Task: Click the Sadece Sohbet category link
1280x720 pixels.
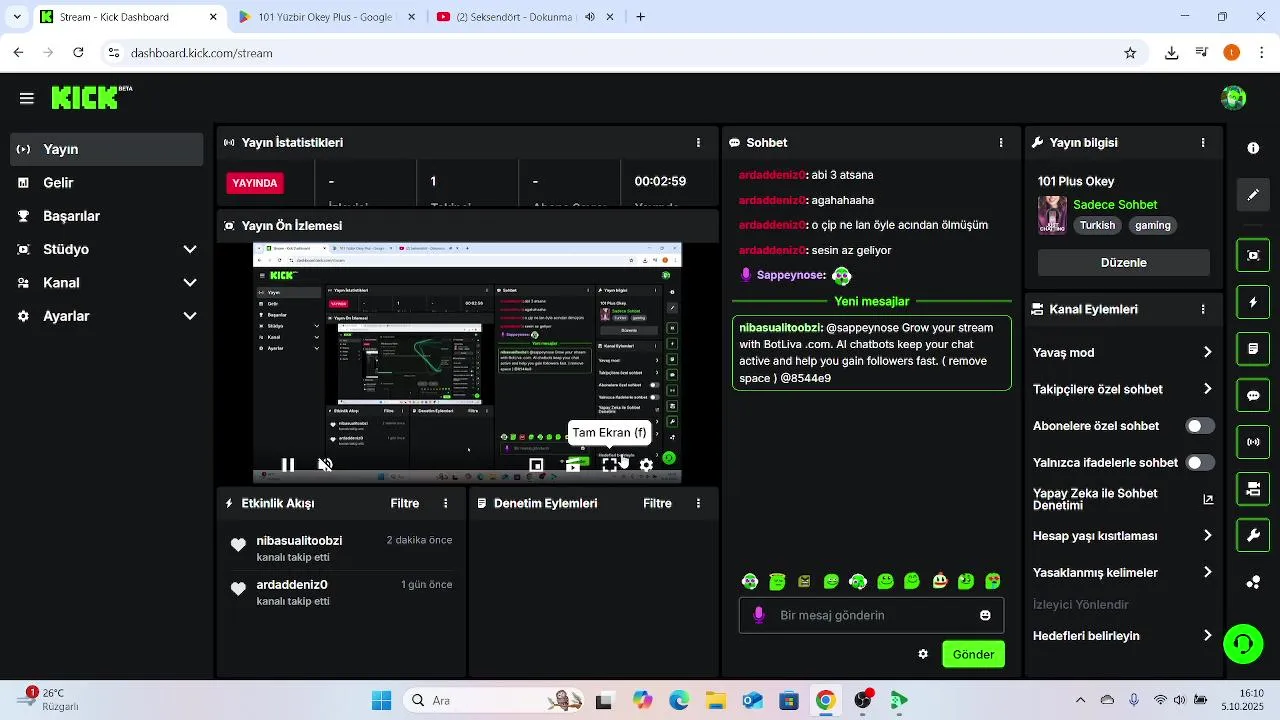Action: click(1115, 205)
